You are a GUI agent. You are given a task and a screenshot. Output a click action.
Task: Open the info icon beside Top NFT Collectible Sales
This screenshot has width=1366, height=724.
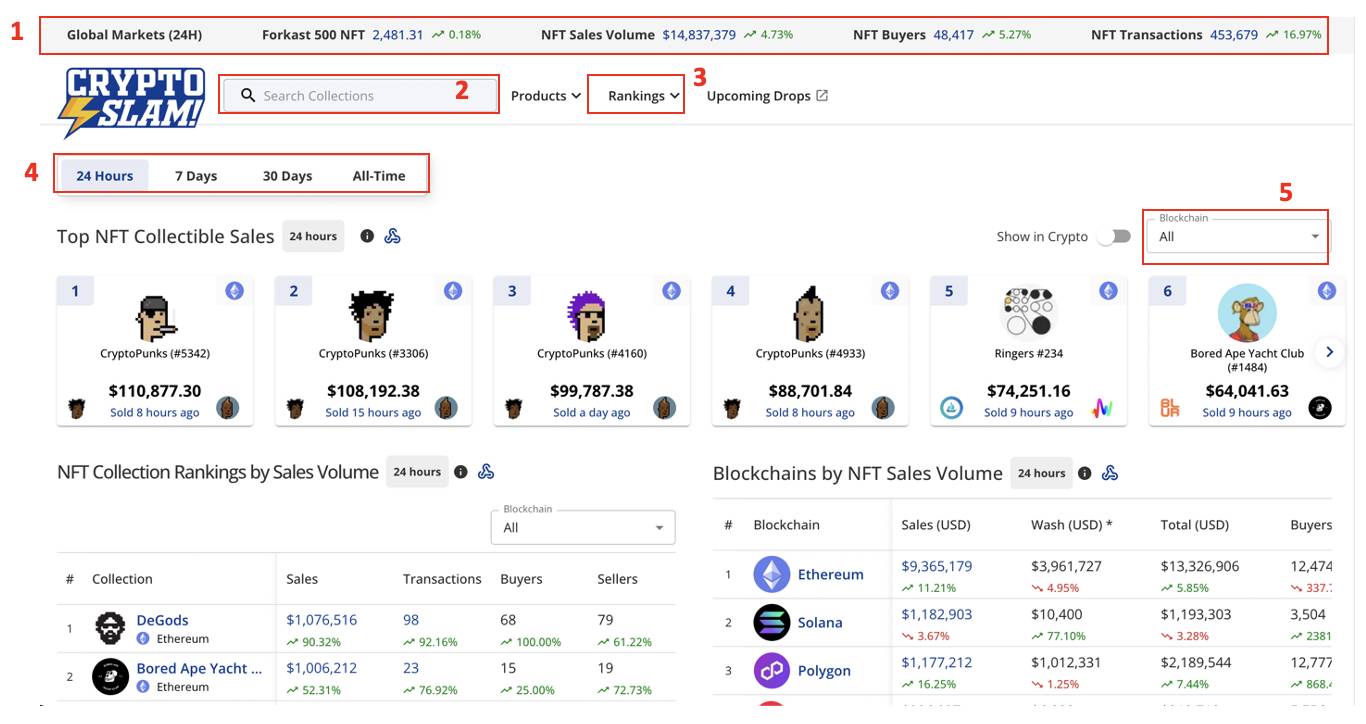coord(367,237)
